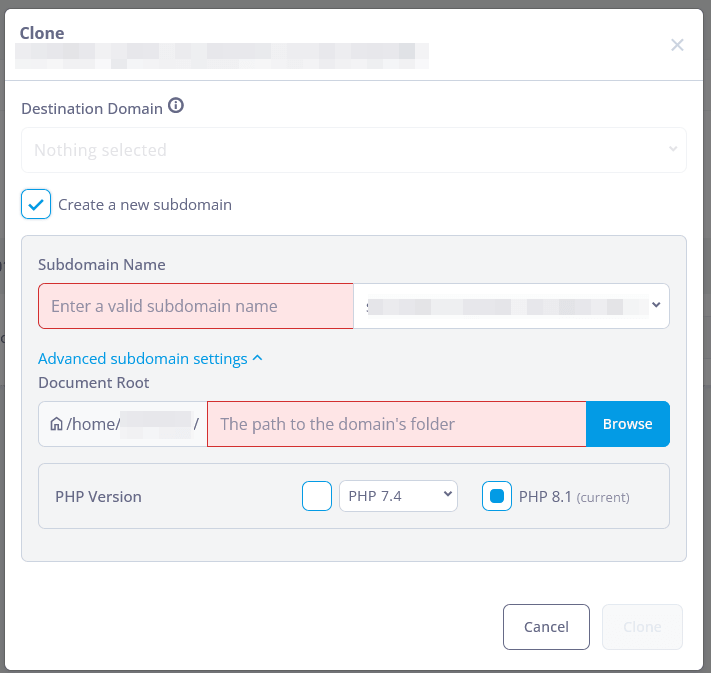
Task: Uncheck Create a new subdomain
Action: pyautogui.click(x=36, y=204)
